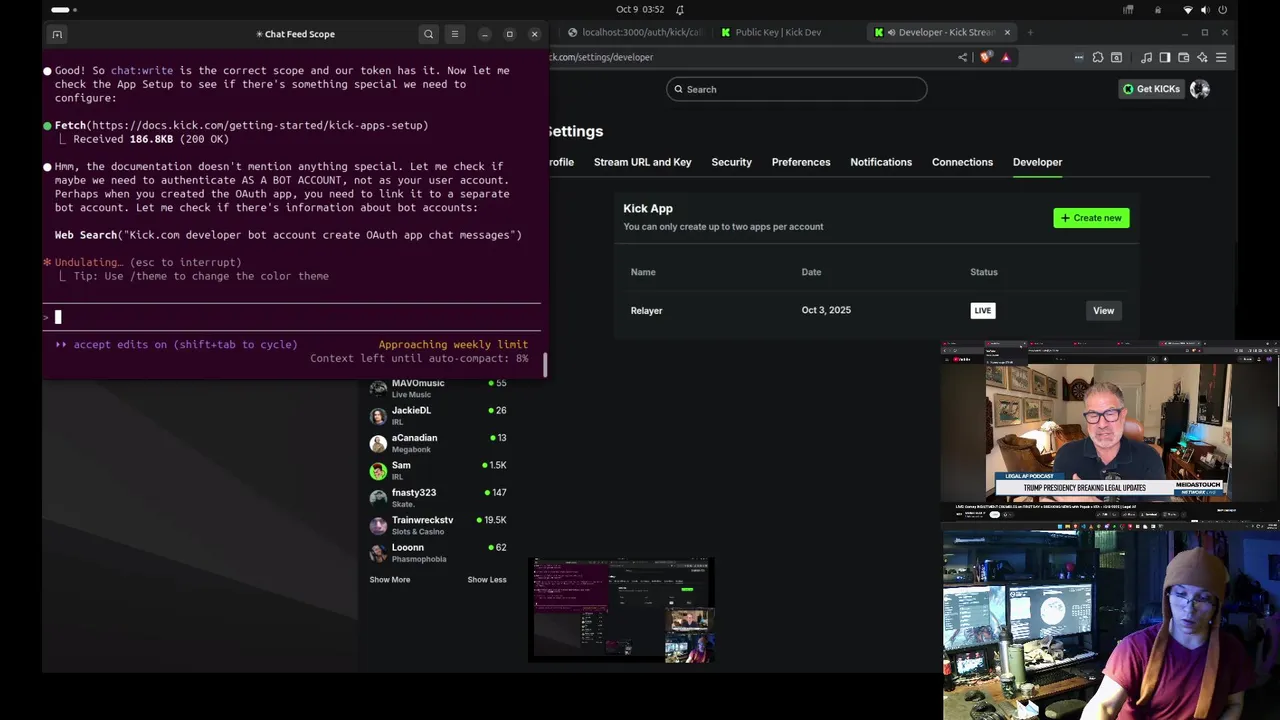
Task: Click the terminal window scrollbar
Action: coord(545,365)
